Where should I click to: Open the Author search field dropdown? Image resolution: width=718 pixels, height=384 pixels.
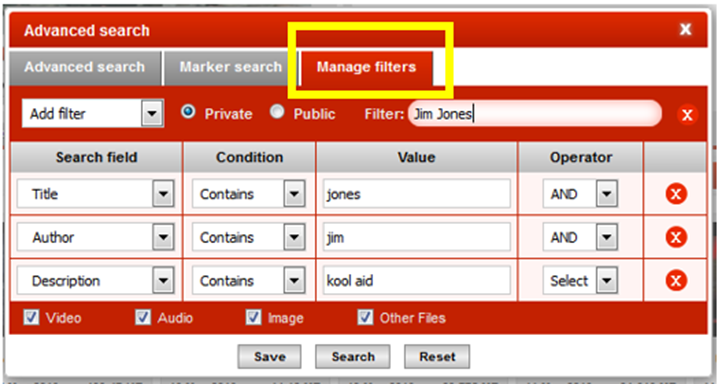[x=96, y=237]
